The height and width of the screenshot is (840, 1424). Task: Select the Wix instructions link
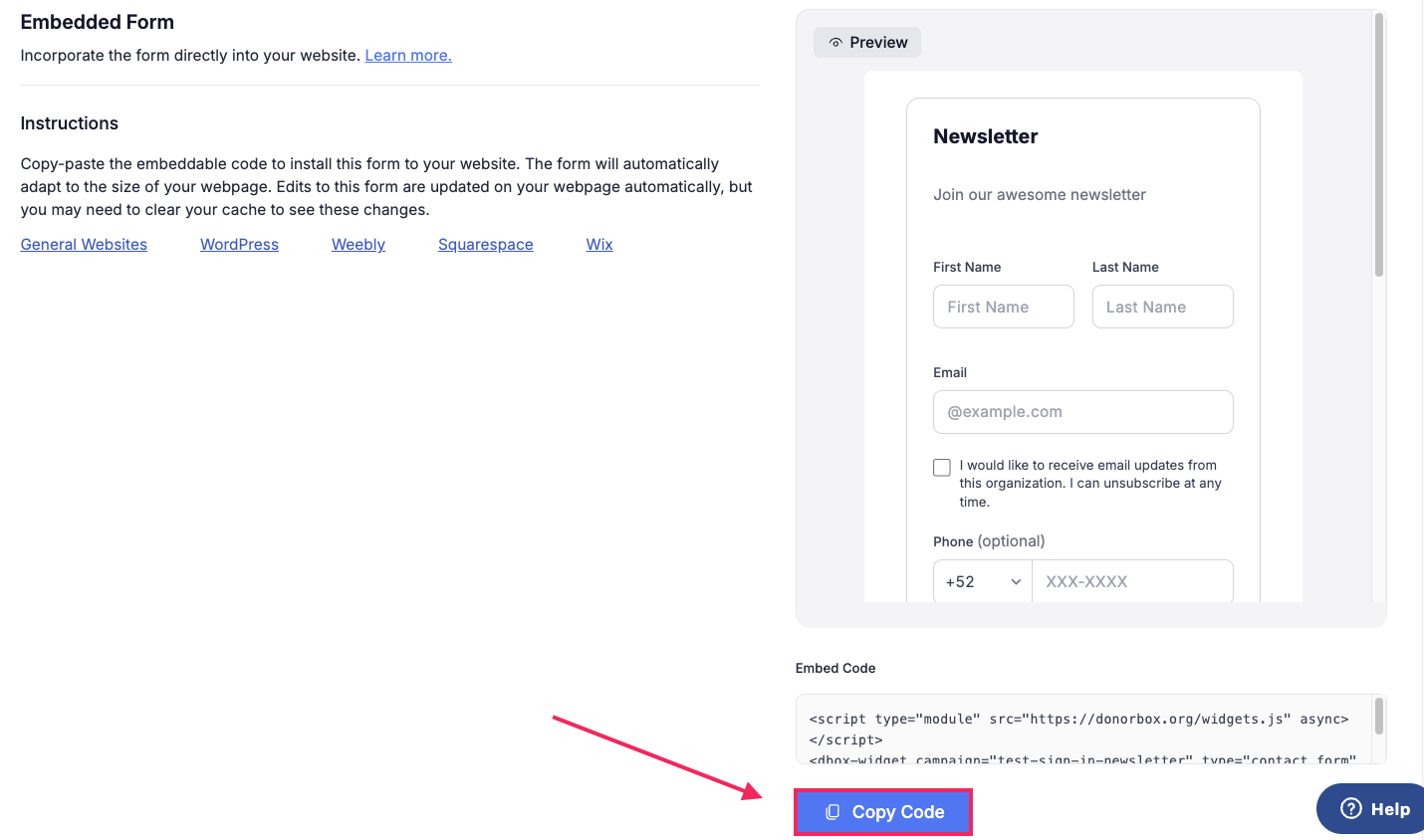(599, 245)
